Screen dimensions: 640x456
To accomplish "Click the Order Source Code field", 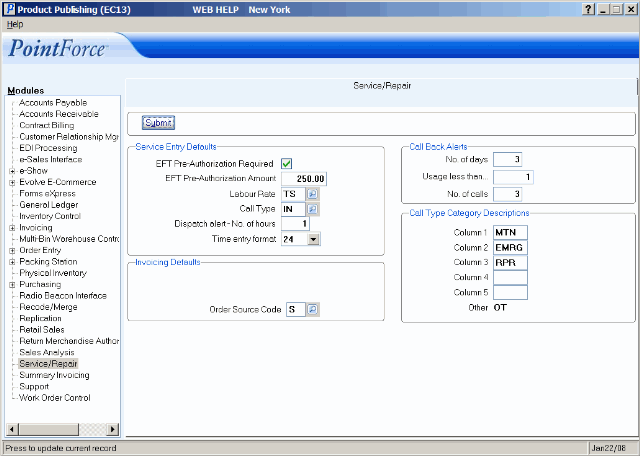I will (296, 309).
